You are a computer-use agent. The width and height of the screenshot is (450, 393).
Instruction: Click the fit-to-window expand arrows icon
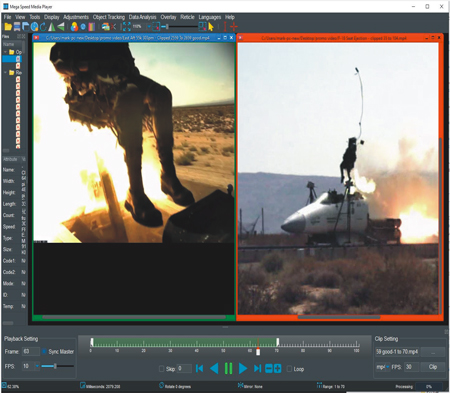coord(127,27)
